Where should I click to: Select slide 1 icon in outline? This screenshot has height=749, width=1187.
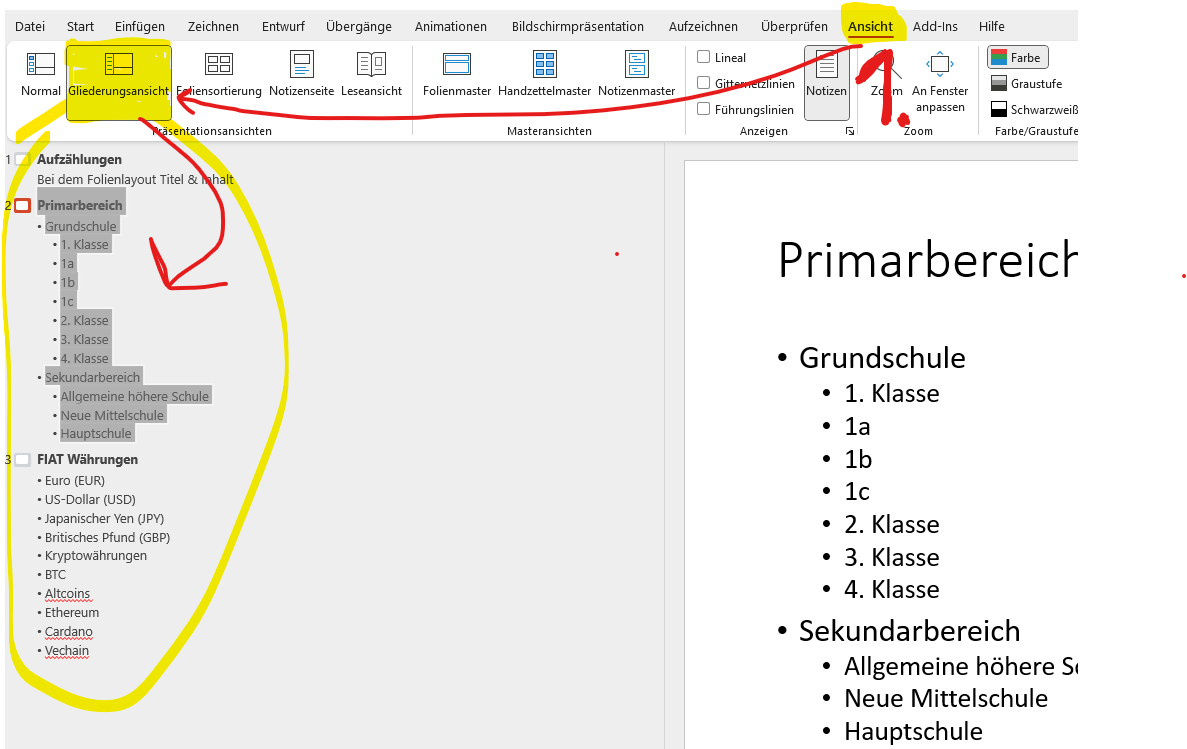point(23,160)
